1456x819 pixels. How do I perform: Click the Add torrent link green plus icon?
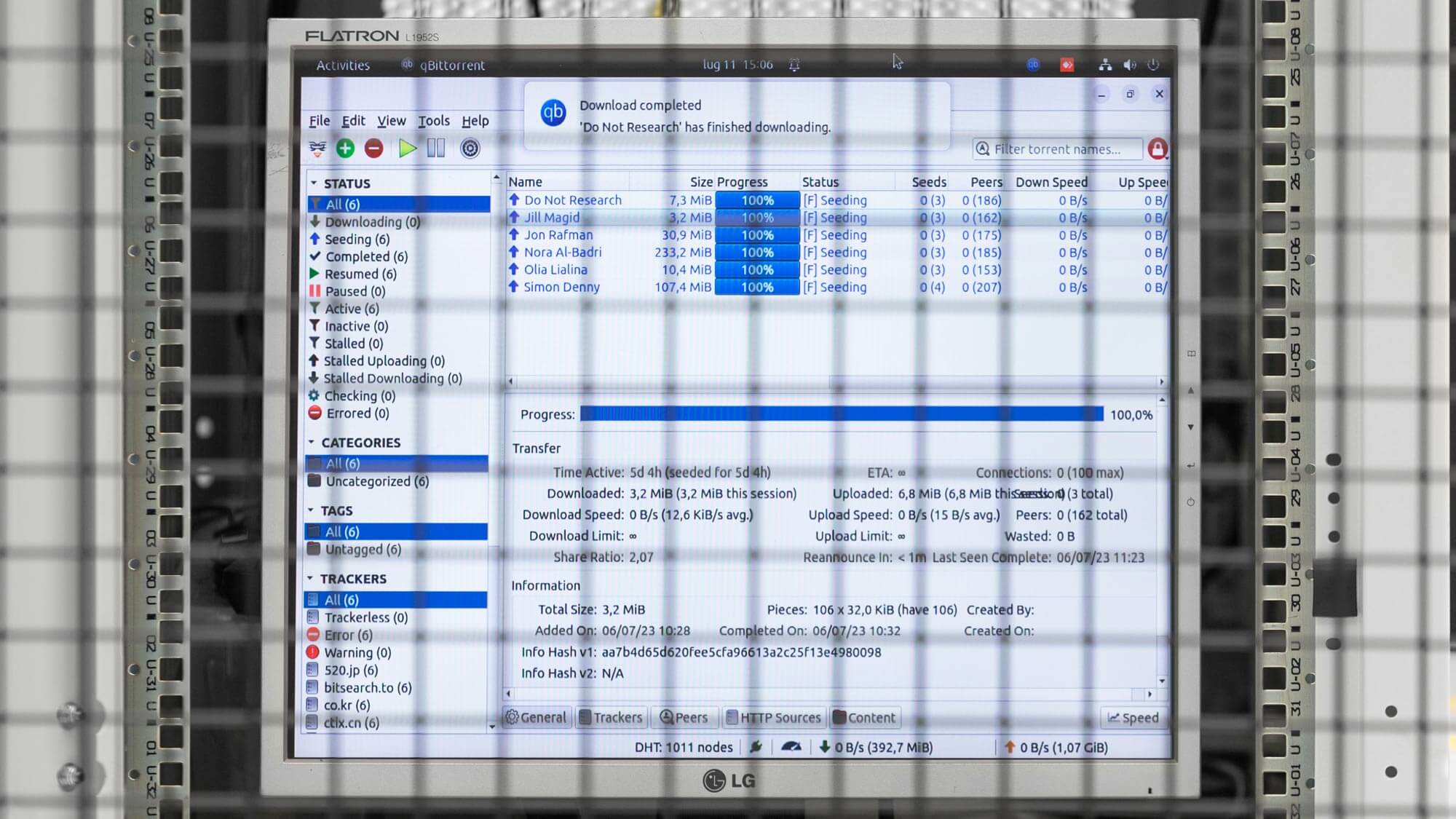[345, 149]
